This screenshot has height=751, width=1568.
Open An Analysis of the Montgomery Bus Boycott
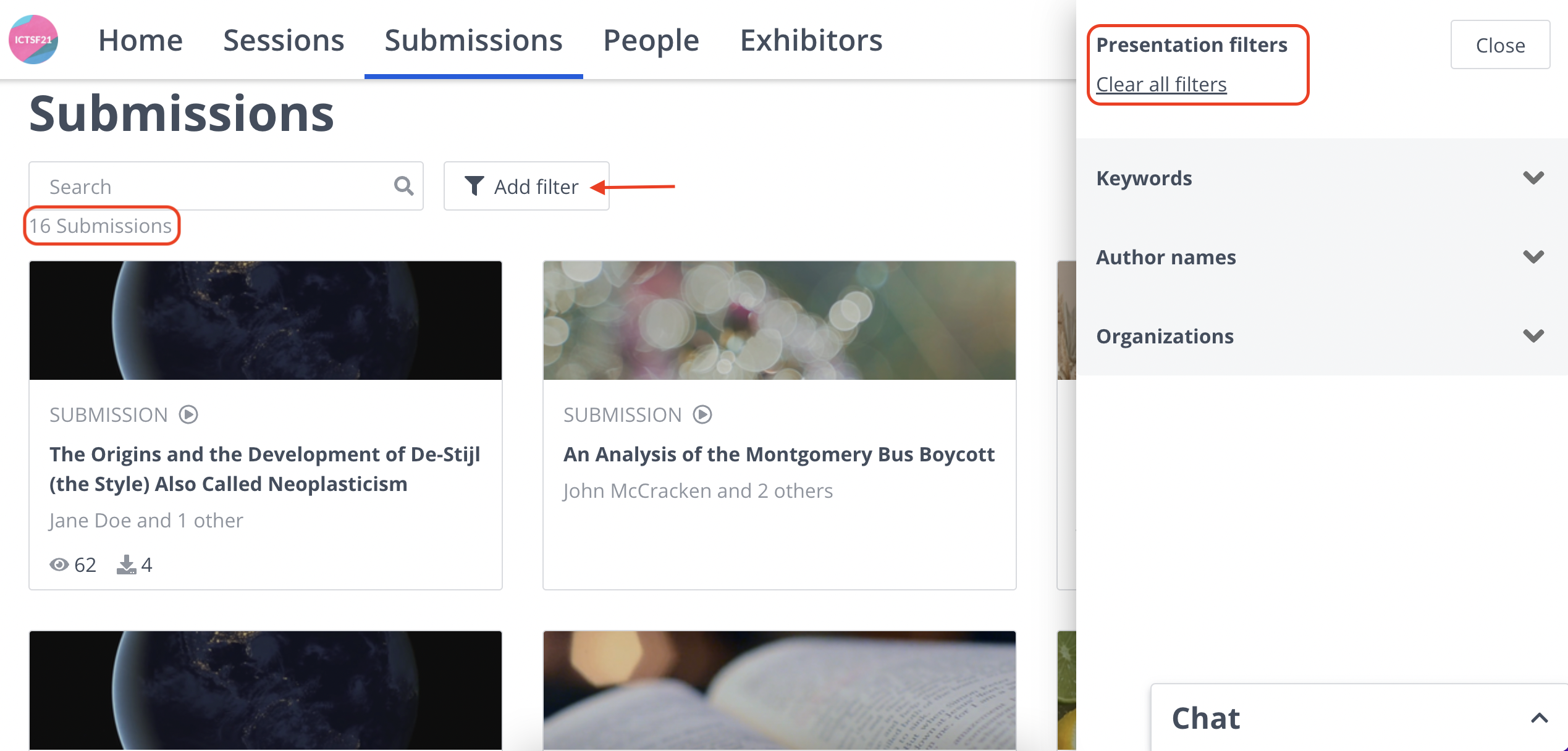778,454
